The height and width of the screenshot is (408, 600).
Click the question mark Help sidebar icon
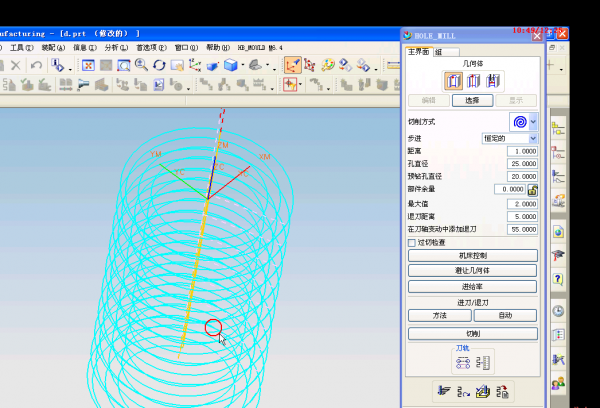tap(558, 279)
